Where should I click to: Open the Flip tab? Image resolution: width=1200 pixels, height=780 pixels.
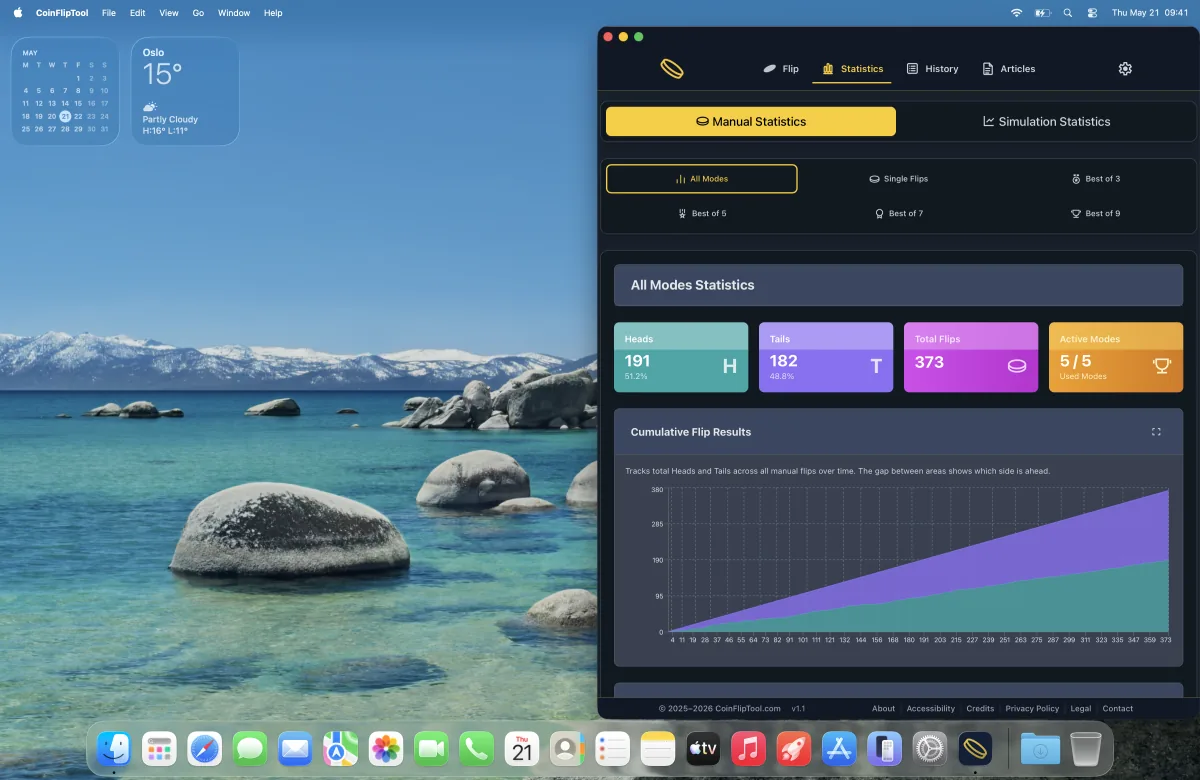pos(781,69)
